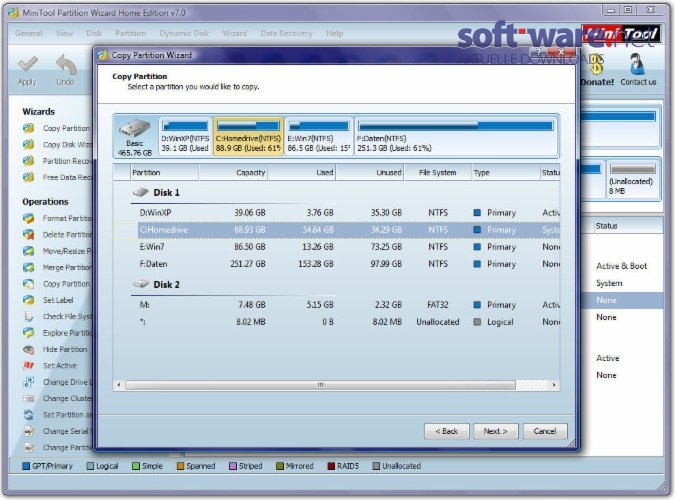Viewport: 675px width, 500px height.
Task: Sort by the Unused column header
Action: tap(369, 173)
